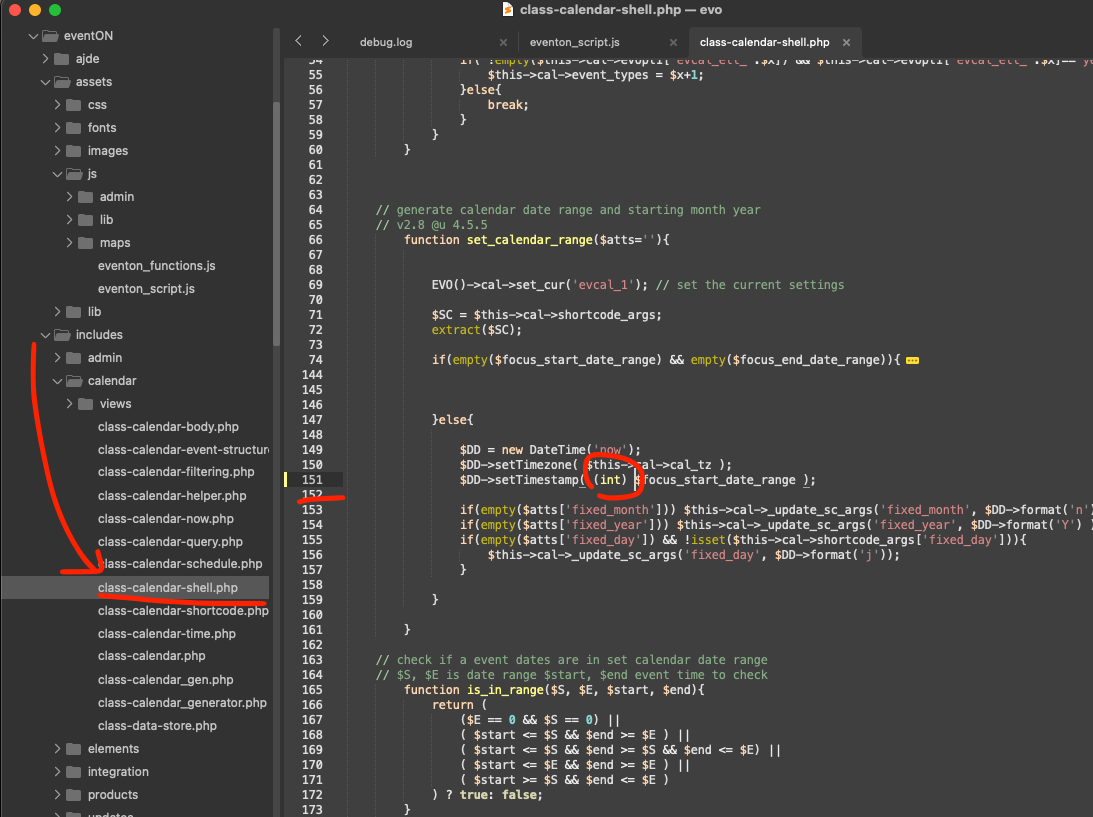Select the class-calendar-shell.php tab
The image size is (1093, 817).
(x=765, y=42)
